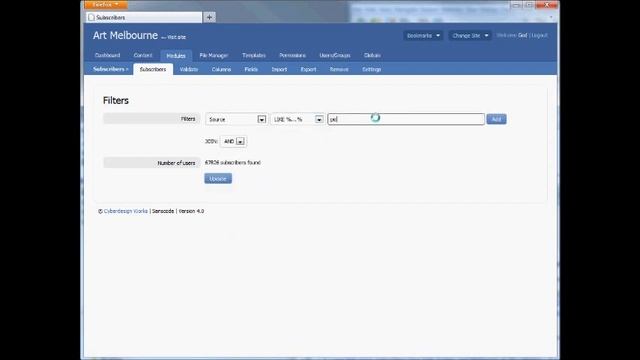640x360 pixels.
Task: Select the Modules menu
Action: point(176,56)
